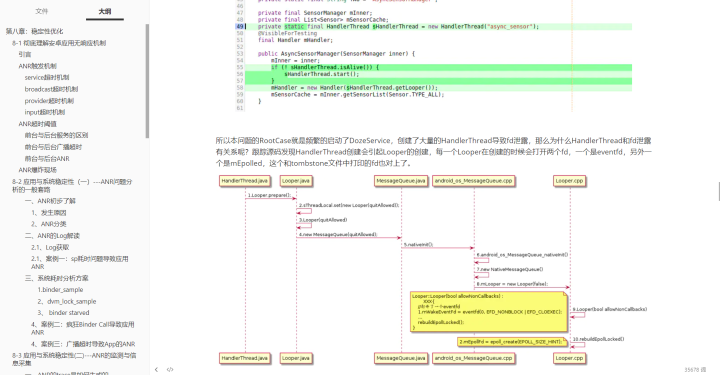Click the sequence diagram image
The height and width of the screenshot is (375, 720).
click(x=433, y=270)
